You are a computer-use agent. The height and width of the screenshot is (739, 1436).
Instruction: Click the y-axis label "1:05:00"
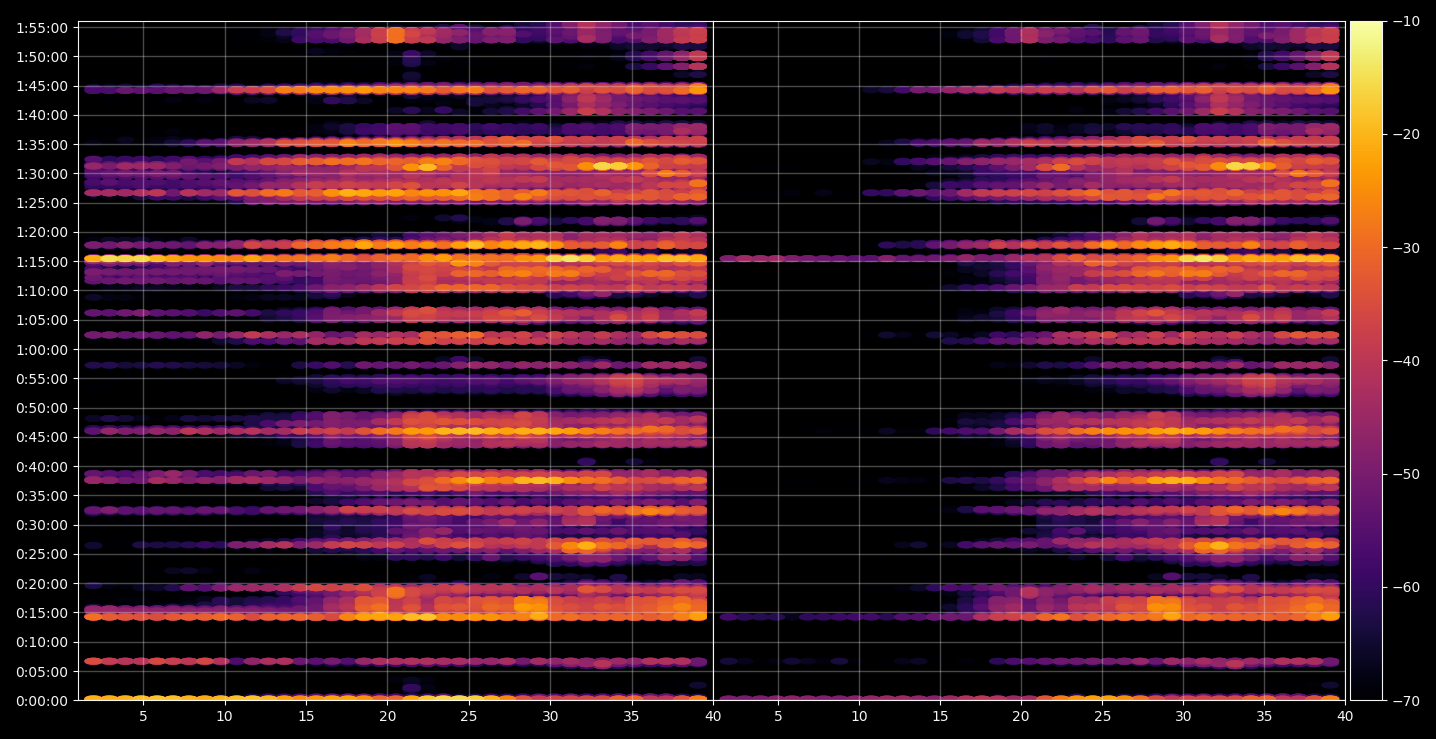pos(43,320)
